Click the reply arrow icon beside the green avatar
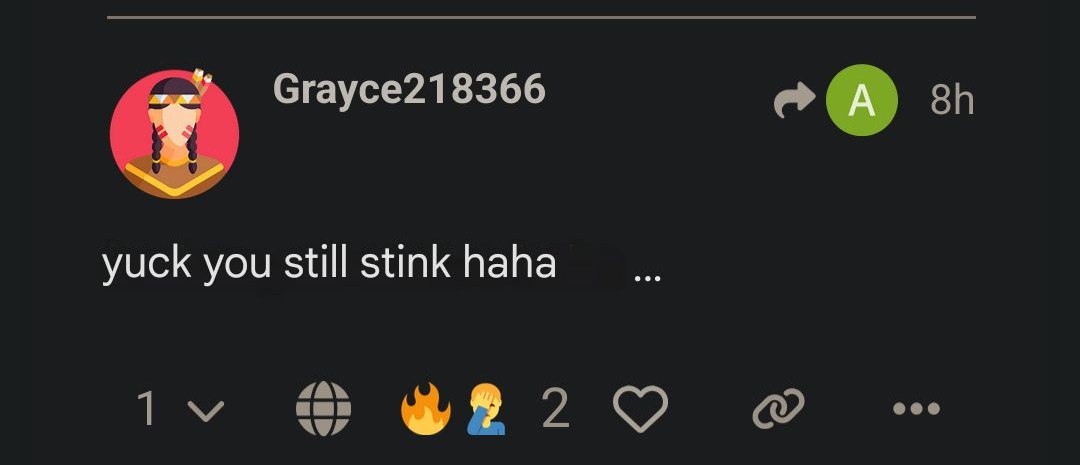This screenshot has height=465, width=1080. [x=795, y=100]
